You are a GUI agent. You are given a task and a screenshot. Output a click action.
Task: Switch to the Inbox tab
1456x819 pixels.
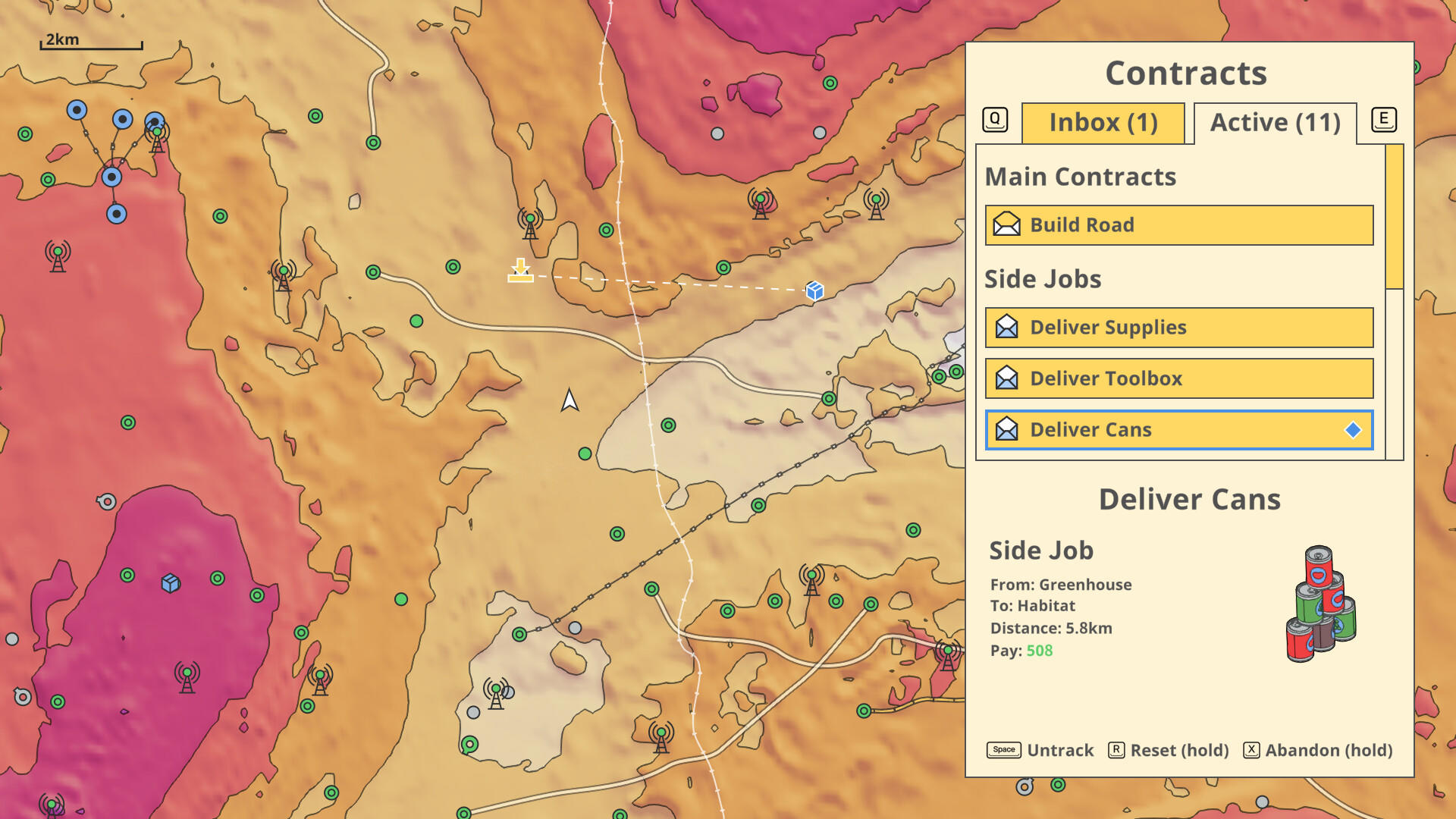click(x=1103, y=123)
